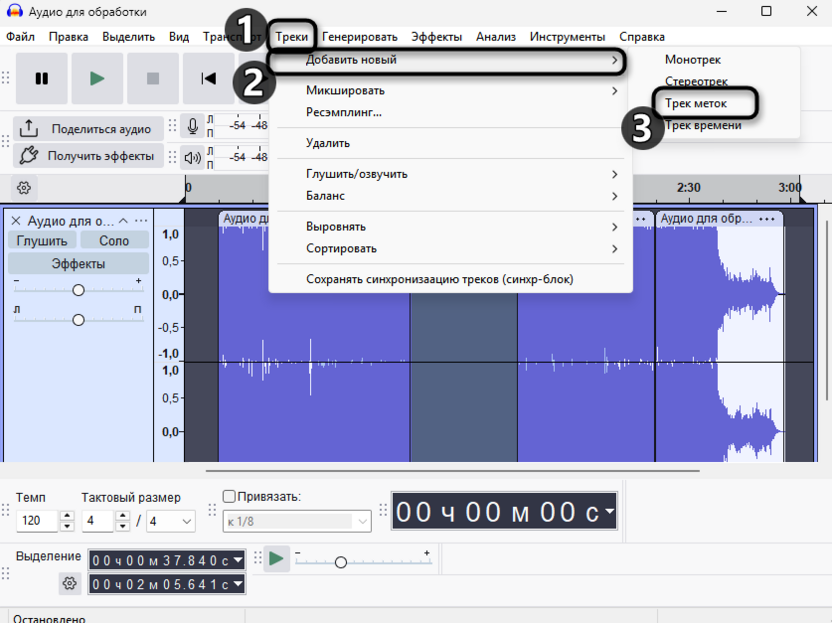Select the microphone recording meter icon
This screenshot has width=832, height=623.
193,127
